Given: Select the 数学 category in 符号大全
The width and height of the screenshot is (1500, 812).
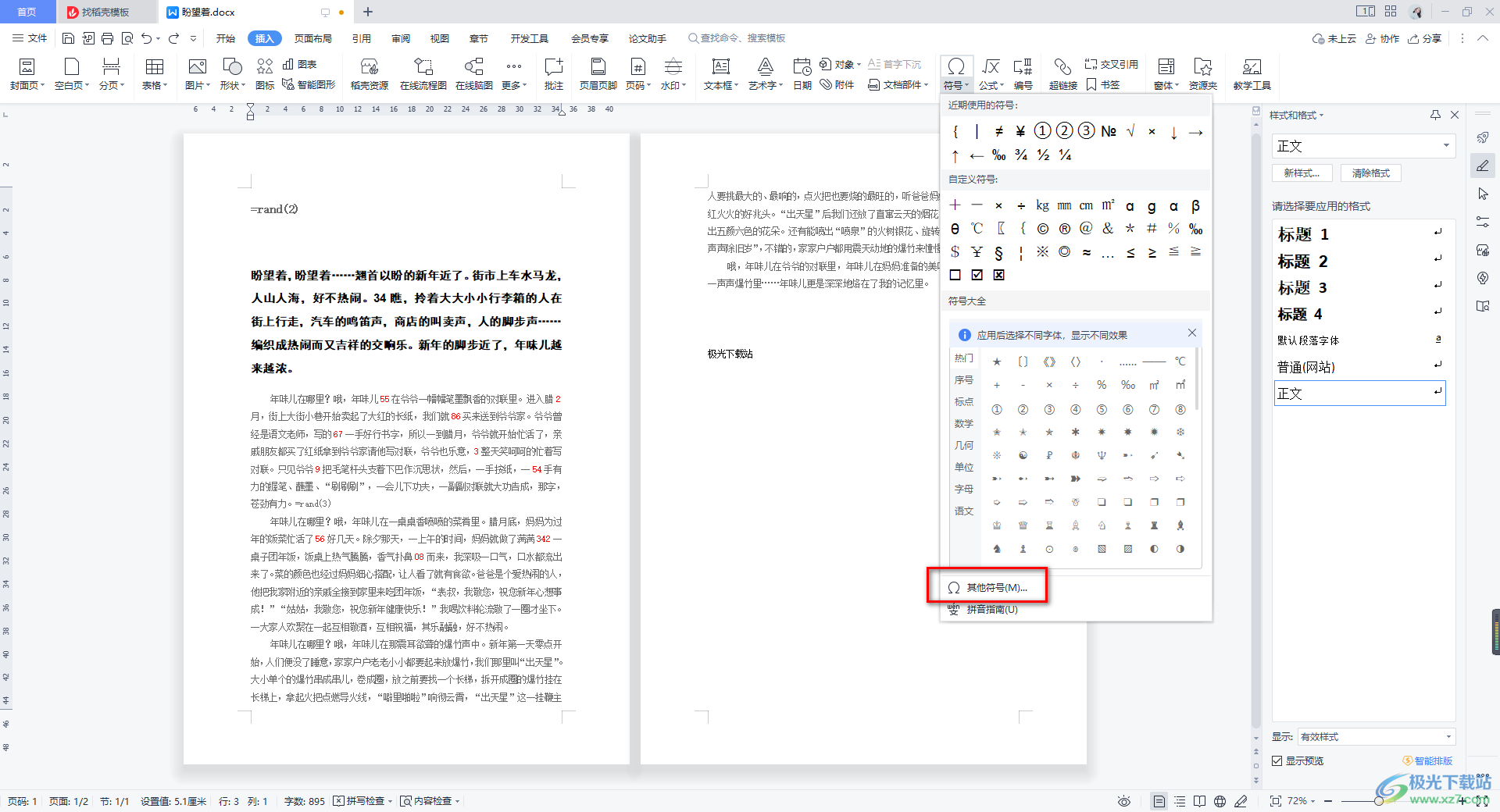Looking at the screenshot, I should click(964, 423).
